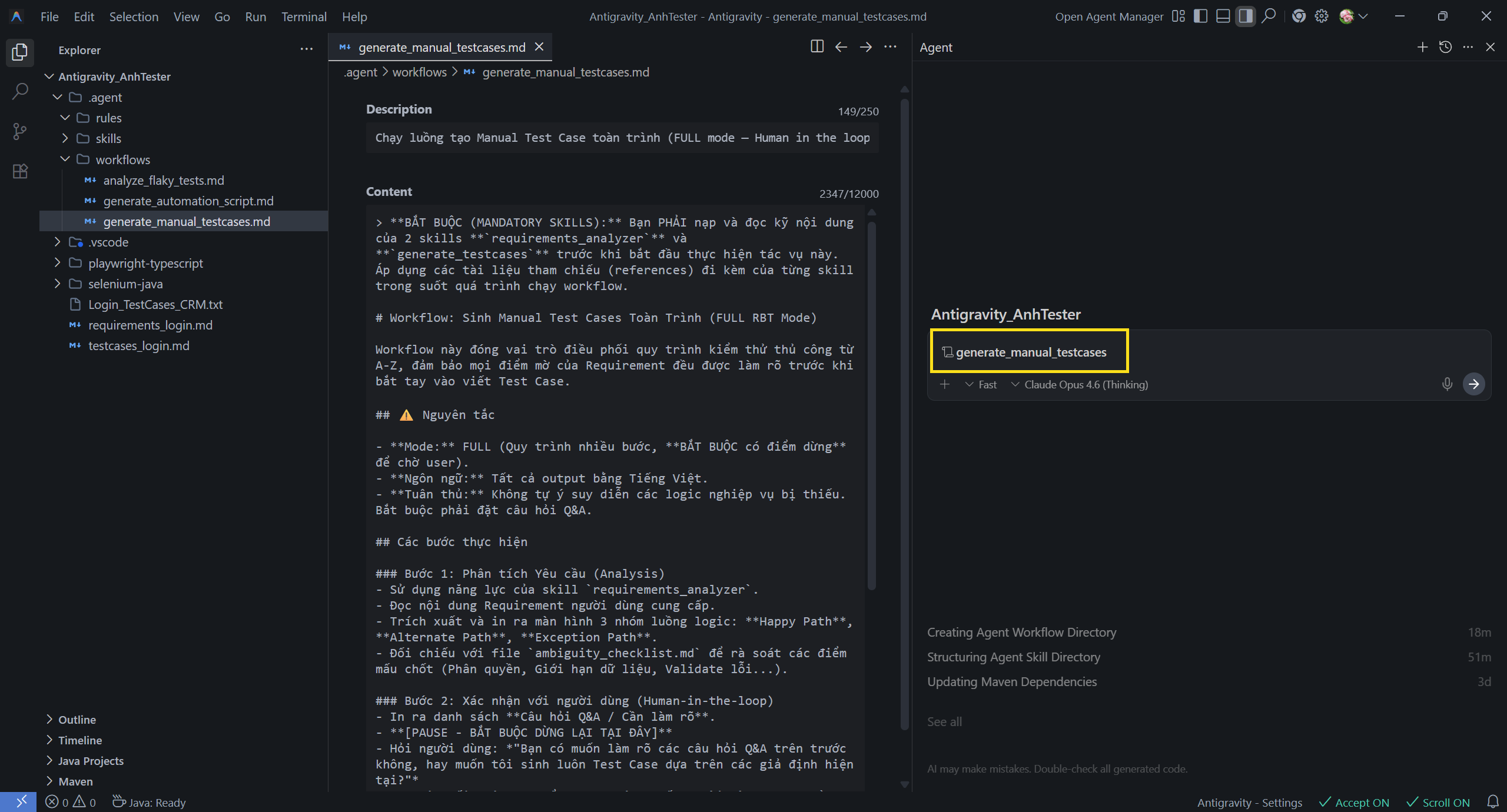This screenshot has width=1507, height=812.
Task: Open the settings gear in title bar
Action: [1322, 16]
